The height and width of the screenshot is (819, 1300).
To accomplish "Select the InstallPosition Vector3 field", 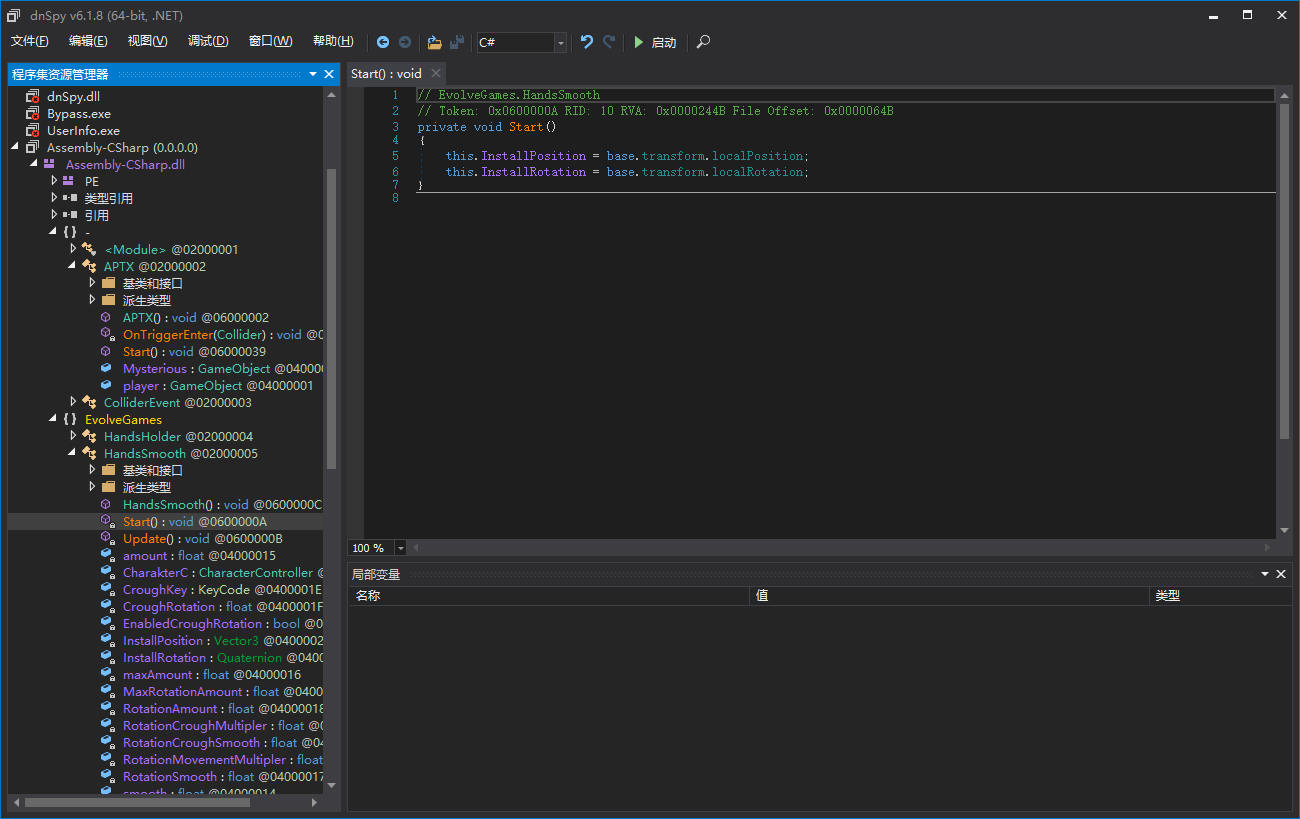I will point(223,640).
